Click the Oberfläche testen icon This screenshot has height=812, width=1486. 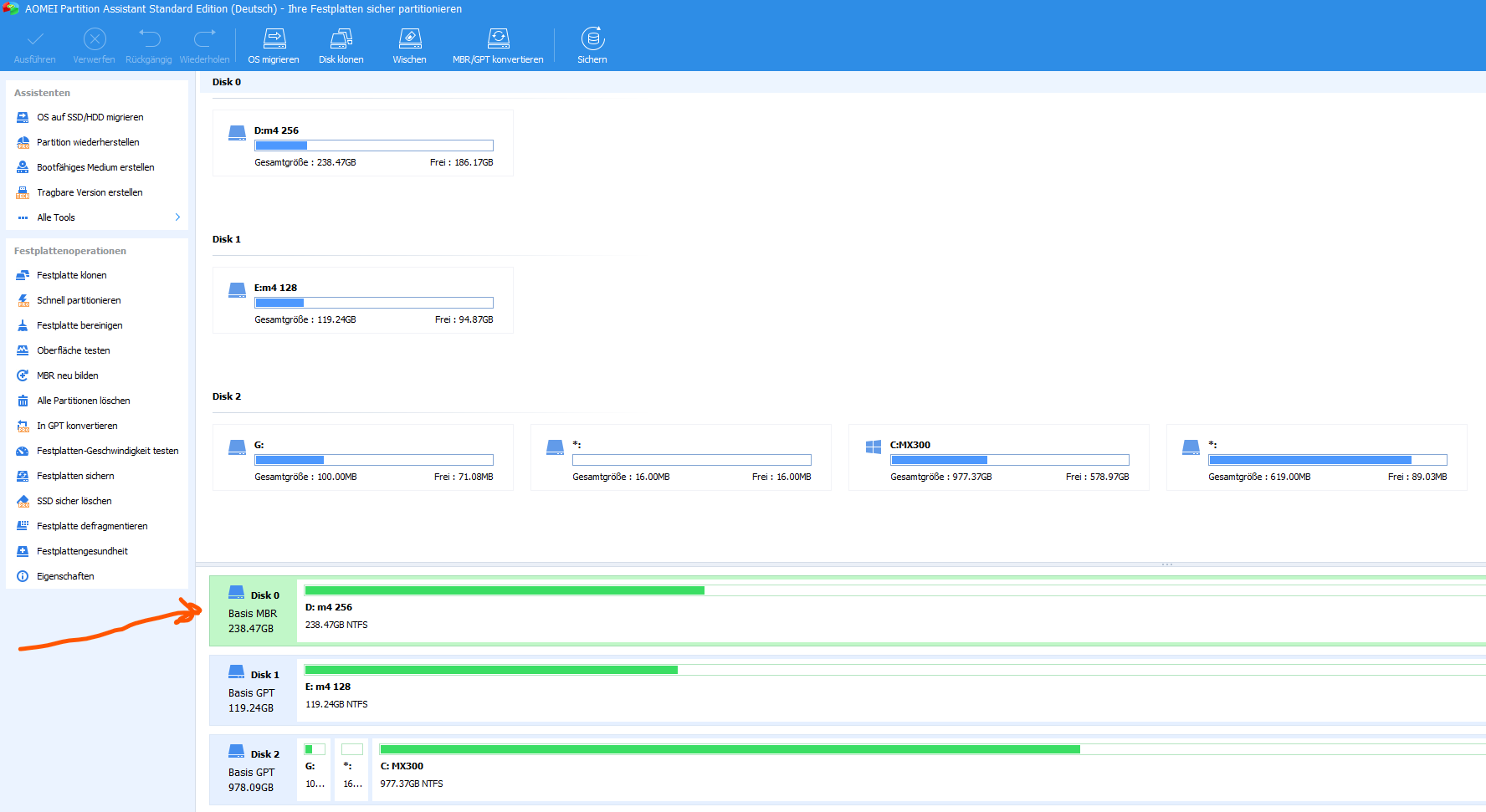coord(23,350)
